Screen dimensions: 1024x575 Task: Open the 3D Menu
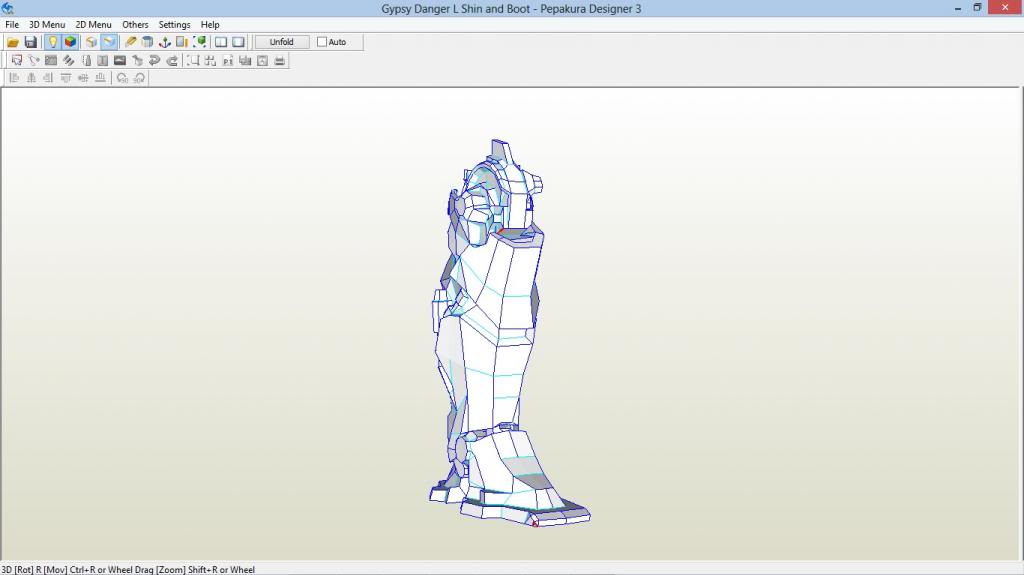pyautogui.click(x=47, y=25)
